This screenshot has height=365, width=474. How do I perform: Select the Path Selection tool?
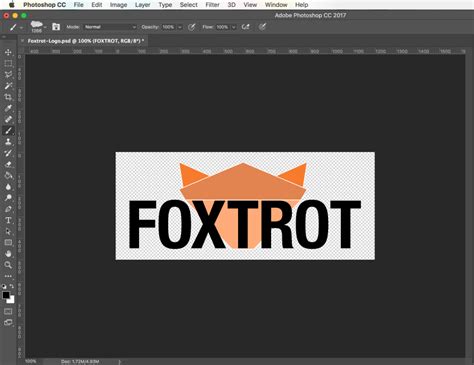point(8,231)
